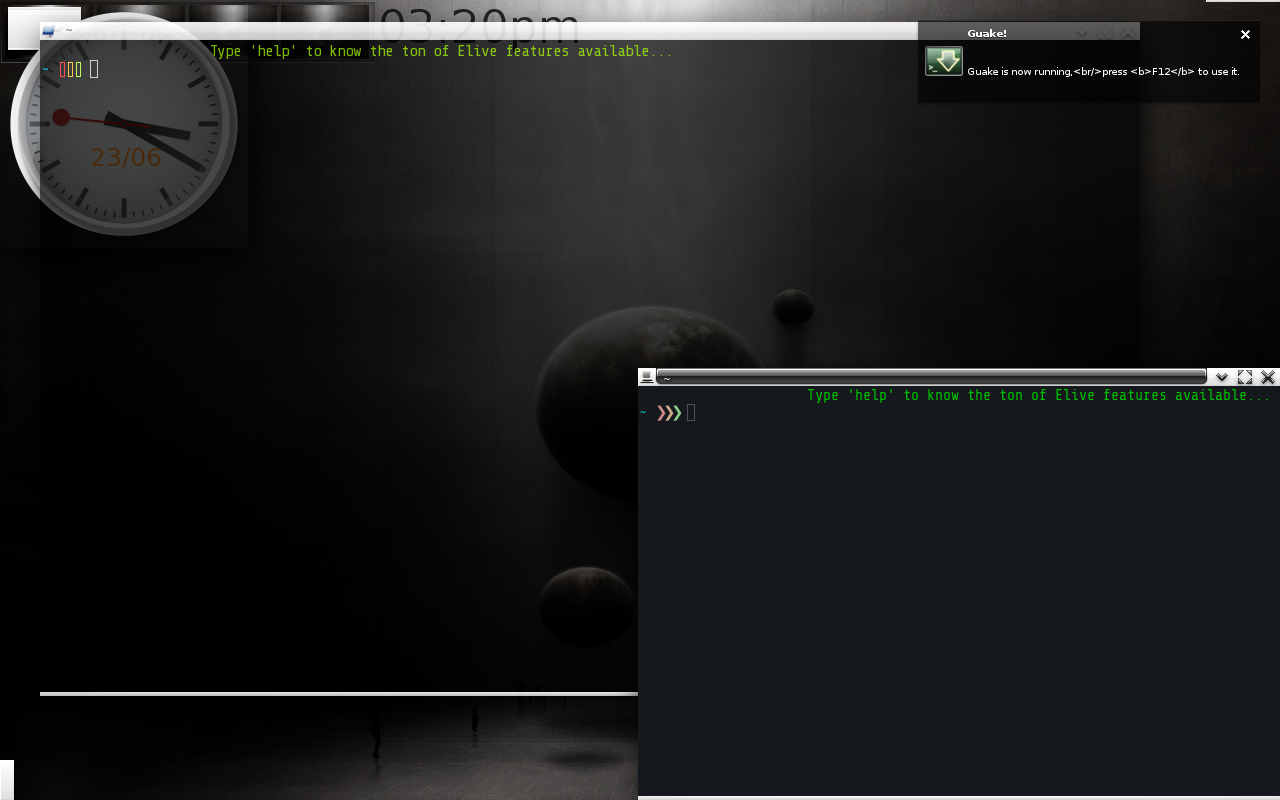Click the "Guake!" notification title
1280x800 pixels.
pyautogui.click(x=987, y=33)
